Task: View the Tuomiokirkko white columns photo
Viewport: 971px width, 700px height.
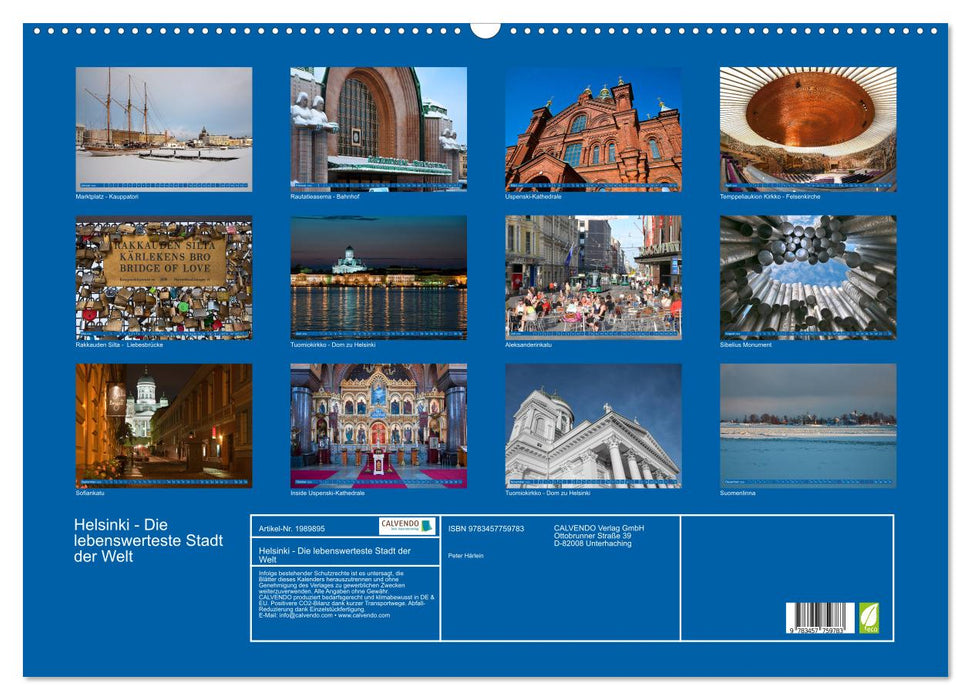Action: click(593, 425)
